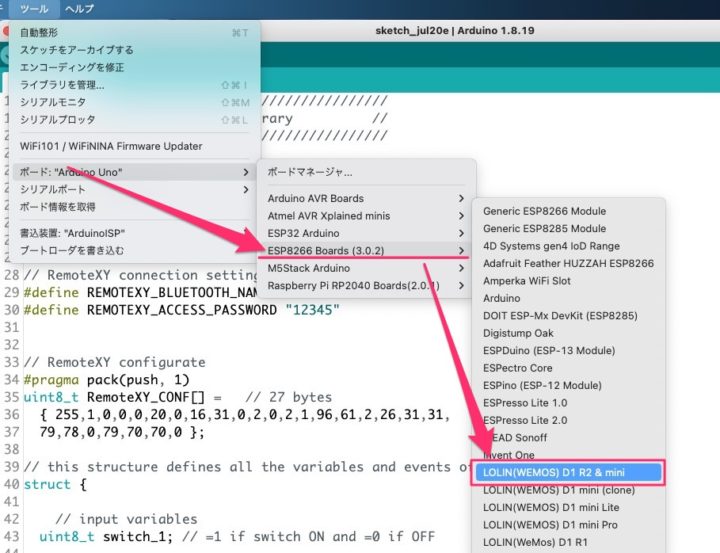Choose スケッチをアーカイブする menu entry
720x553 pixels.
(x=76, y=50)
